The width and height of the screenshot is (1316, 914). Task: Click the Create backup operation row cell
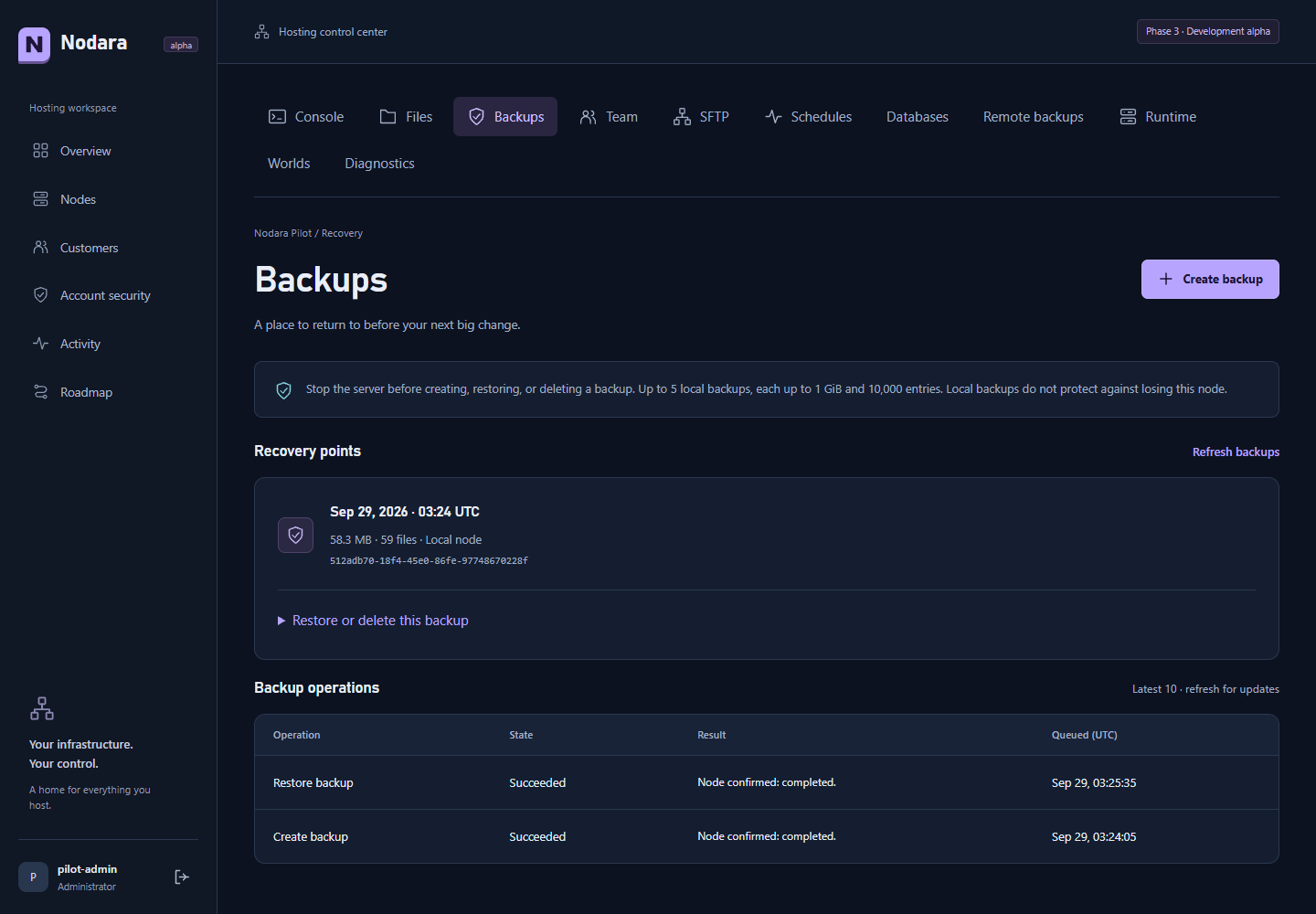(311, 837)
